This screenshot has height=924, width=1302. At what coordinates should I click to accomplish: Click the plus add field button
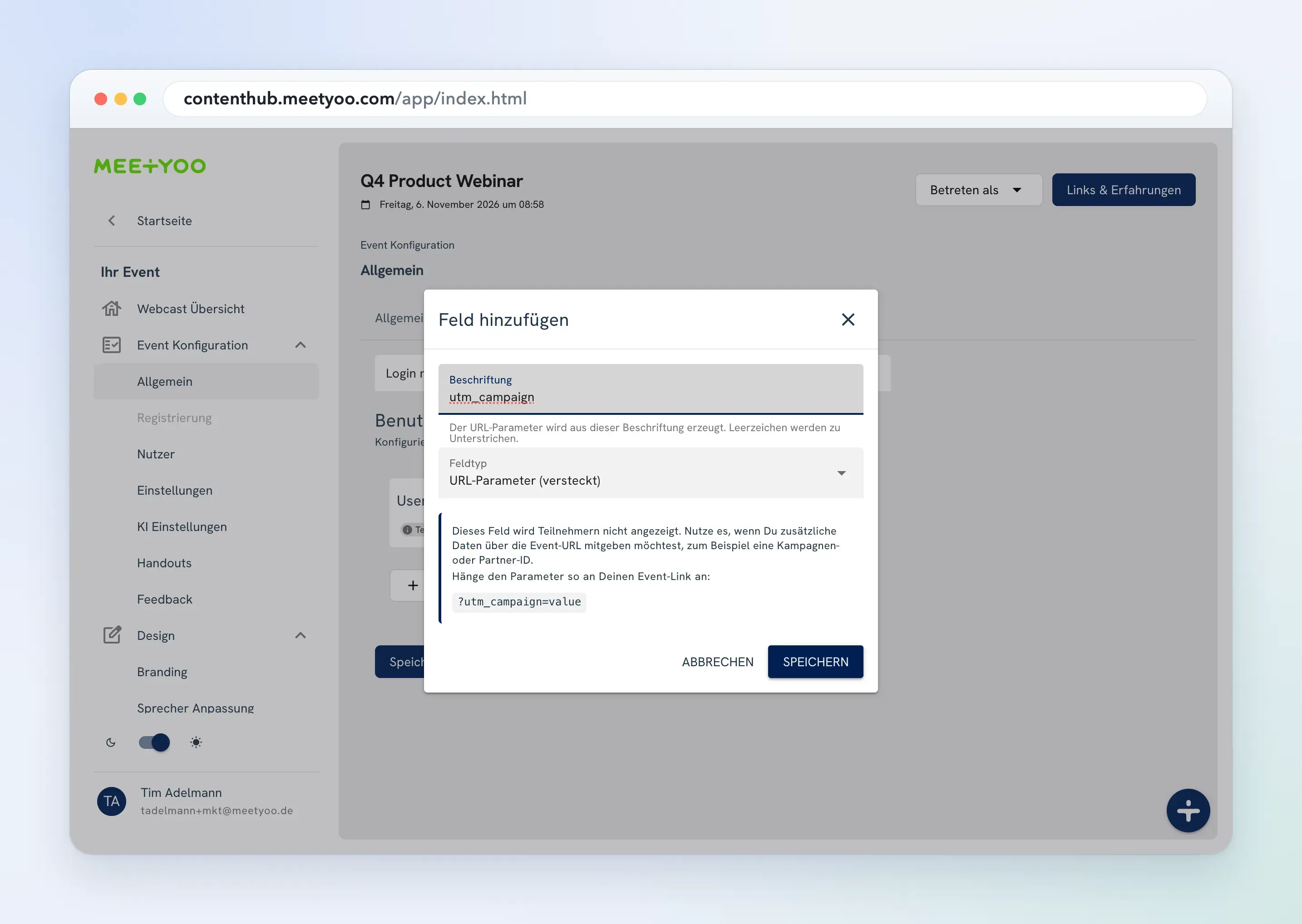[413, 585]
